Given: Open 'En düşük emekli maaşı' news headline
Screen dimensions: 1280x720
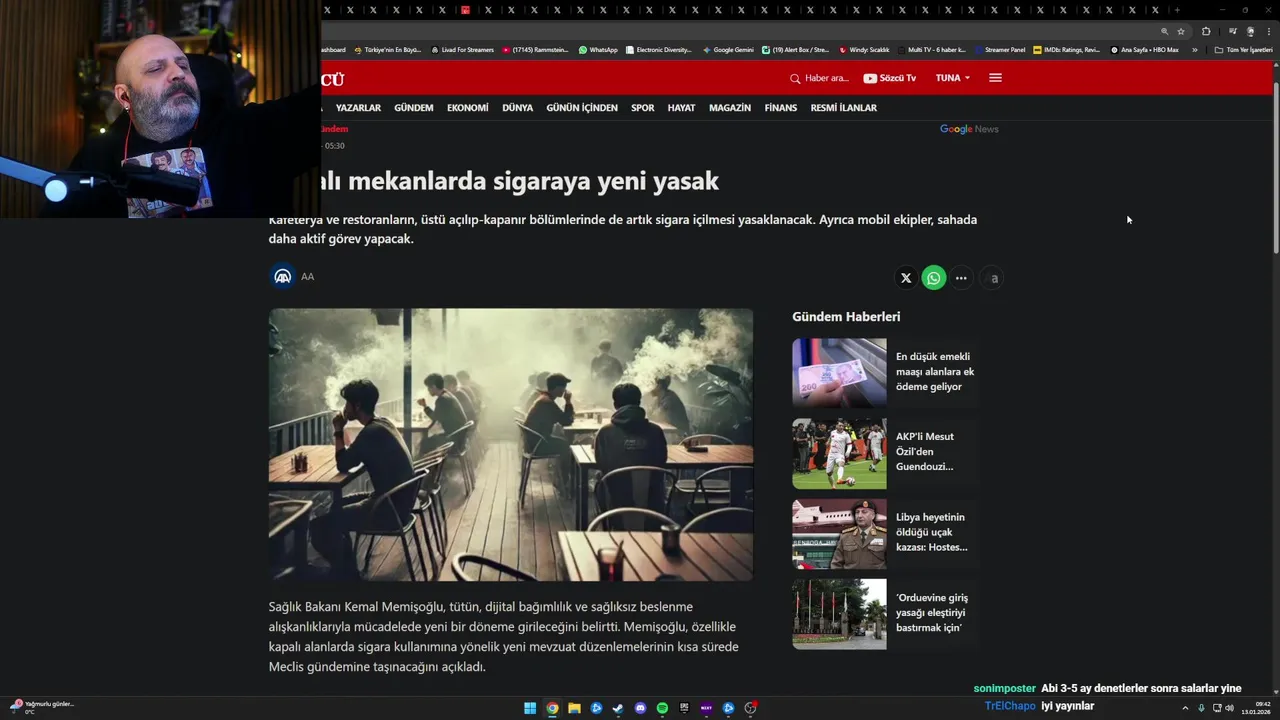Looking at the screenshot, I should pos(935,372).
